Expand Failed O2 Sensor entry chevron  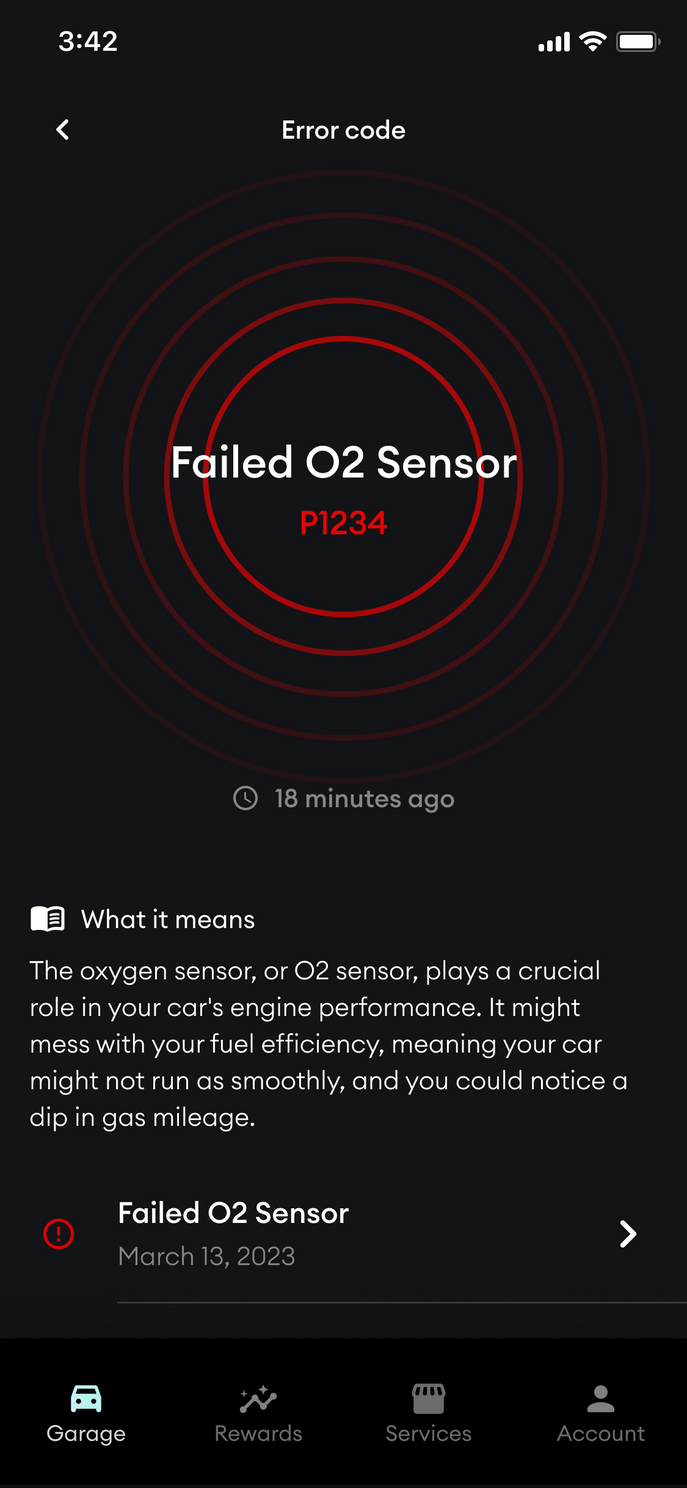tap(628, 1234)
